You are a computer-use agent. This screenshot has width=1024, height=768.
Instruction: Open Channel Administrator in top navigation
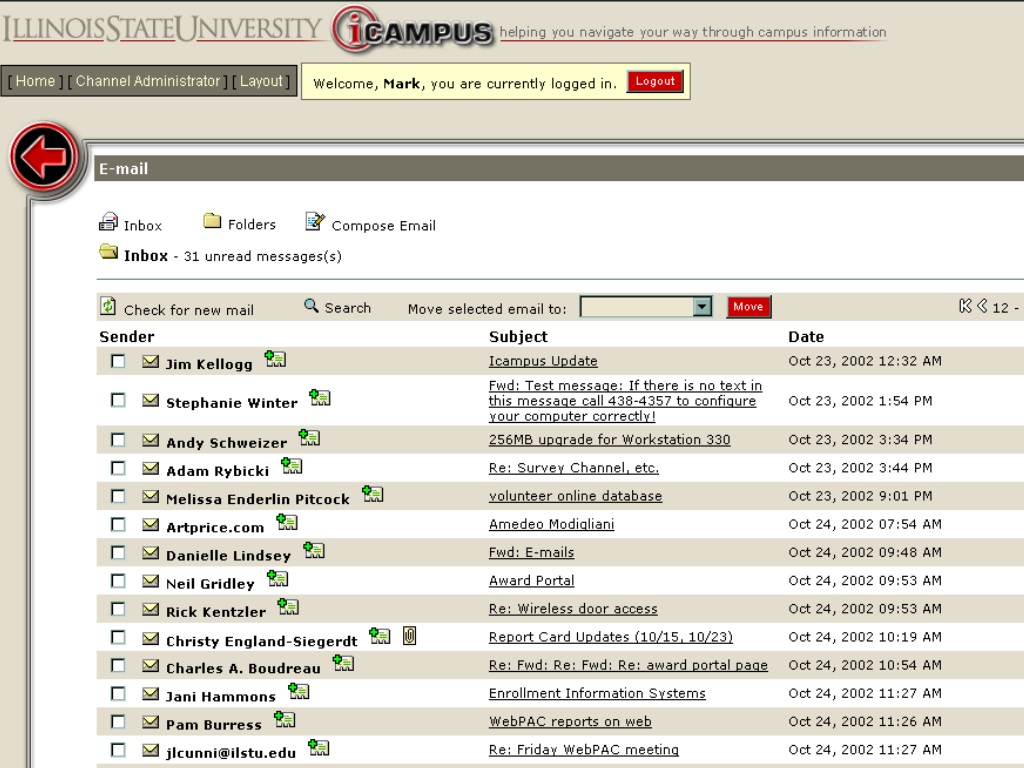click(x=148, y=81)
